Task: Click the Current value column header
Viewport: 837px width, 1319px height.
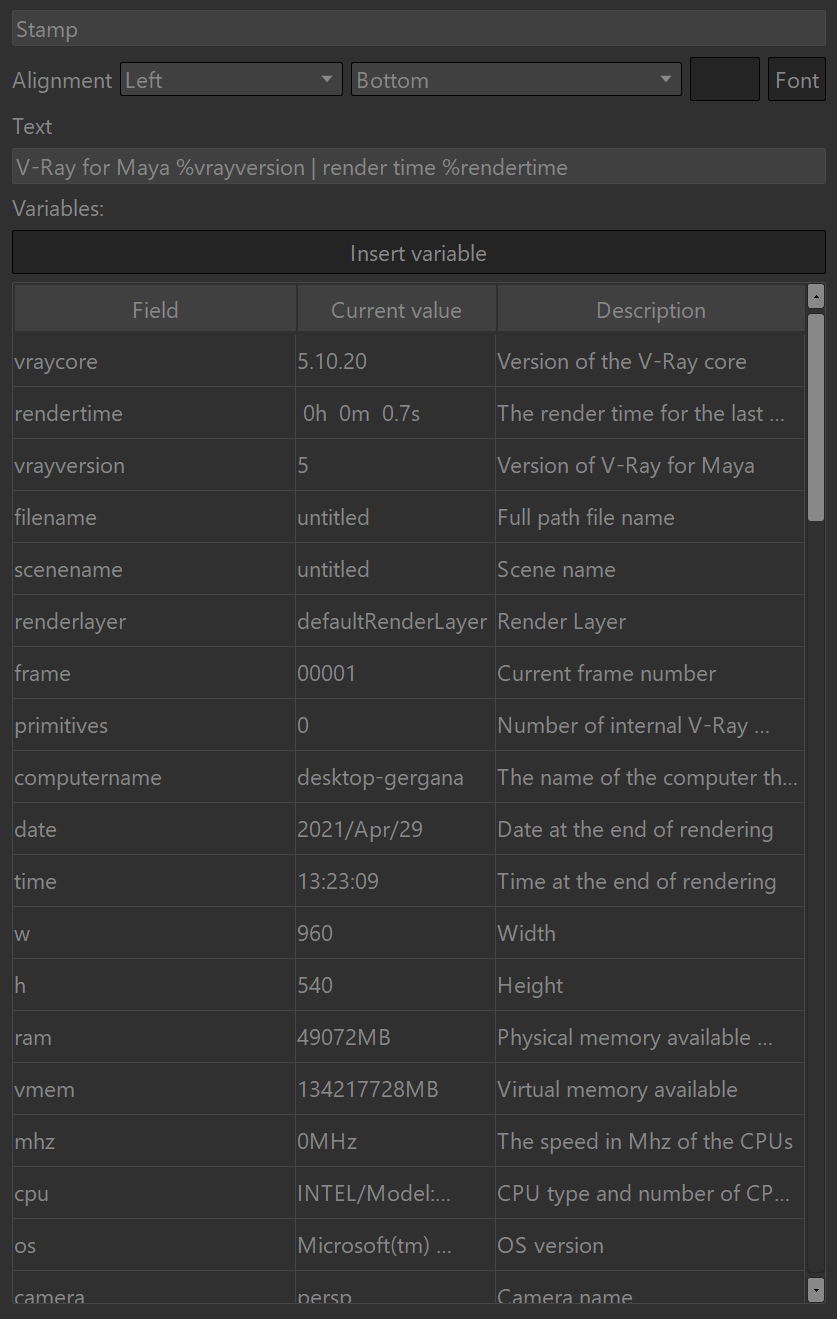Action: point(396,310)
